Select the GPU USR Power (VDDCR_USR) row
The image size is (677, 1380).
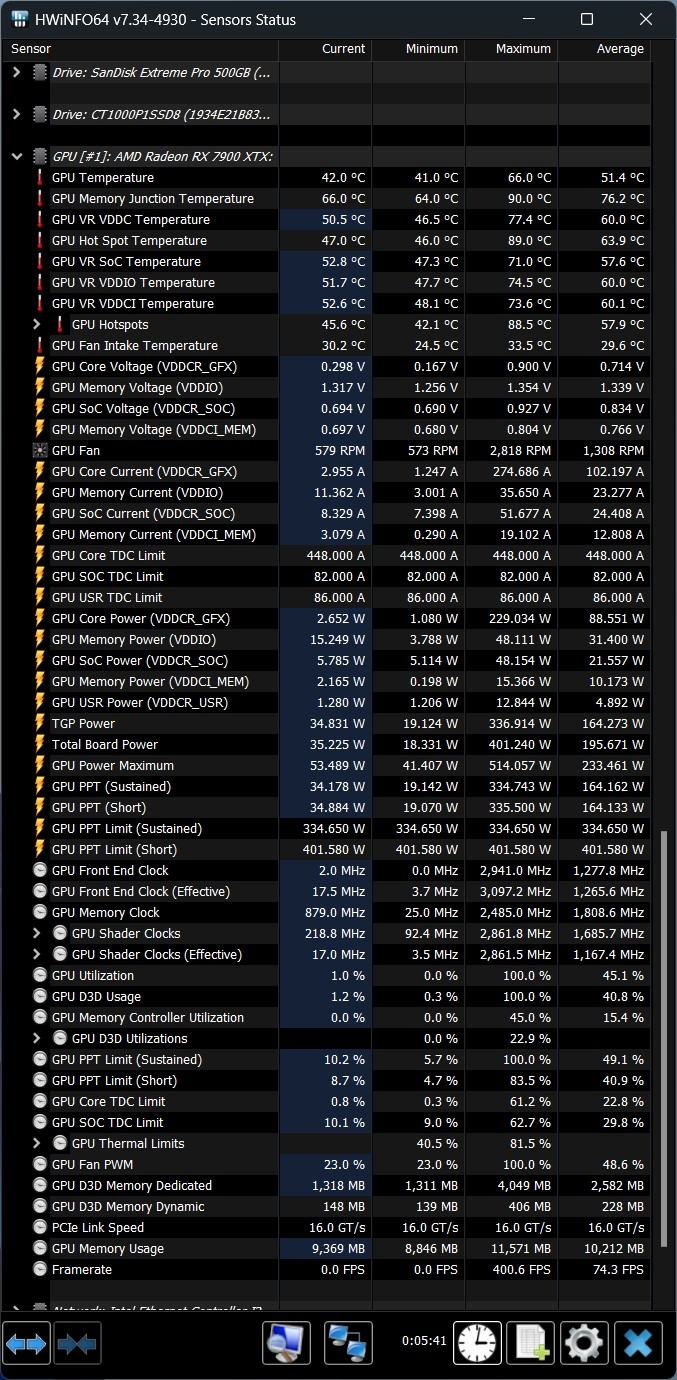[x=326, y=703]
